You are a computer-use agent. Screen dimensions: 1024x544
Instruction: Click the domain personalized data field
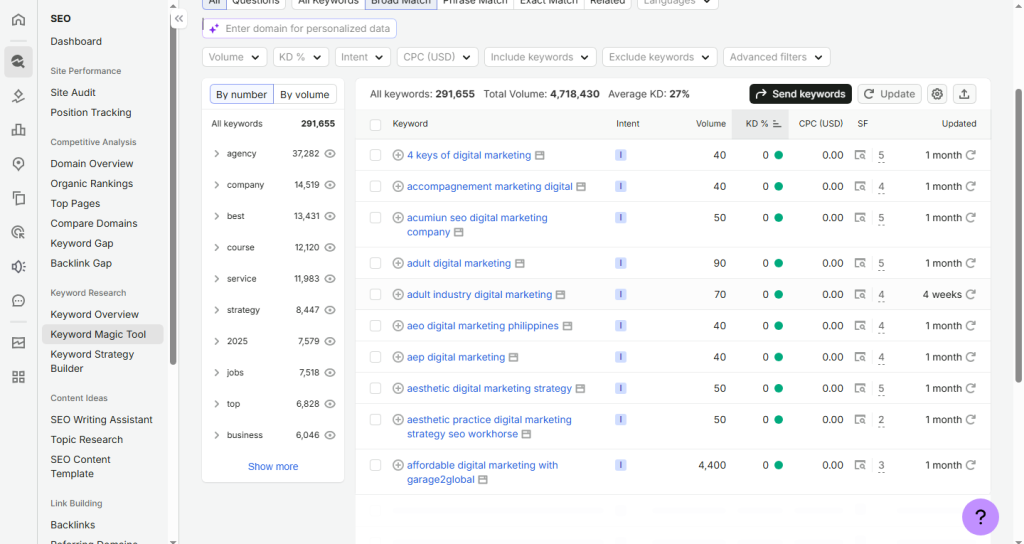tap(299, 29)
